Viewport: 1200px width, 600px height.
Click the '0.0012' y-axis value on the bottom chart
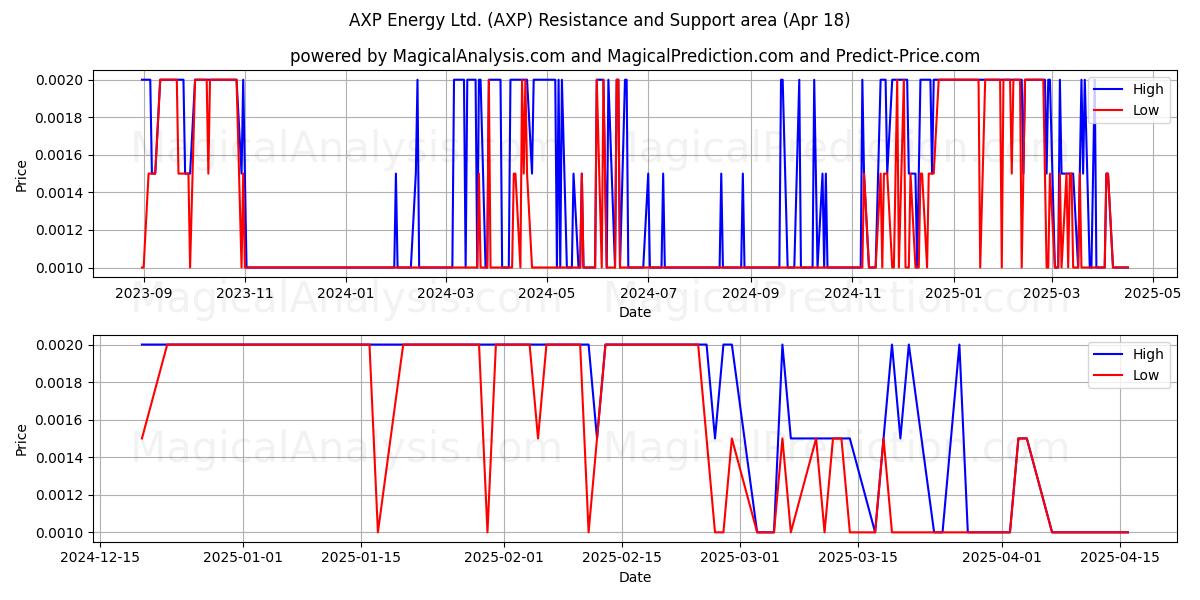61,495
